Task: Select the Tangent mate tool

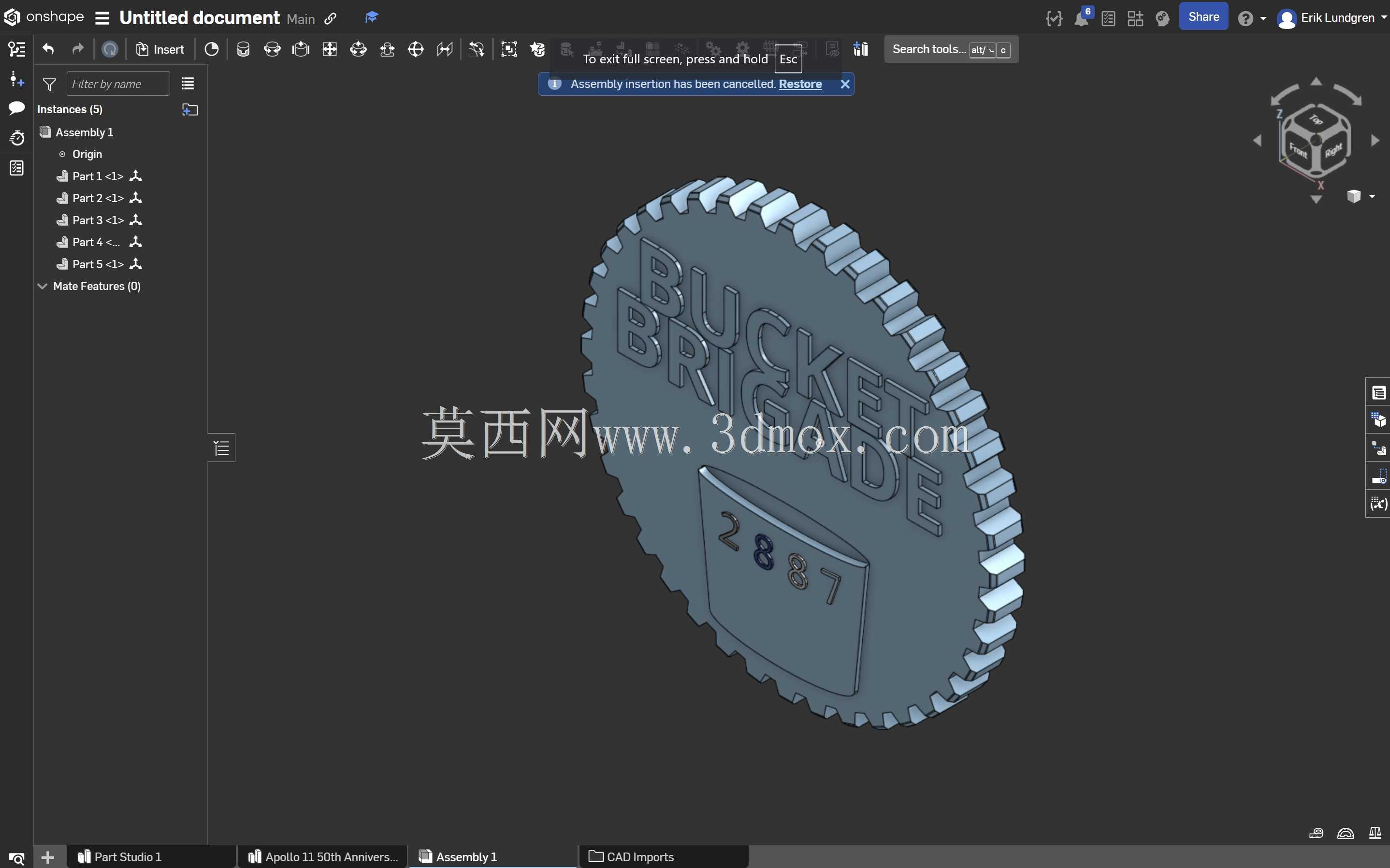Action: 477,49
